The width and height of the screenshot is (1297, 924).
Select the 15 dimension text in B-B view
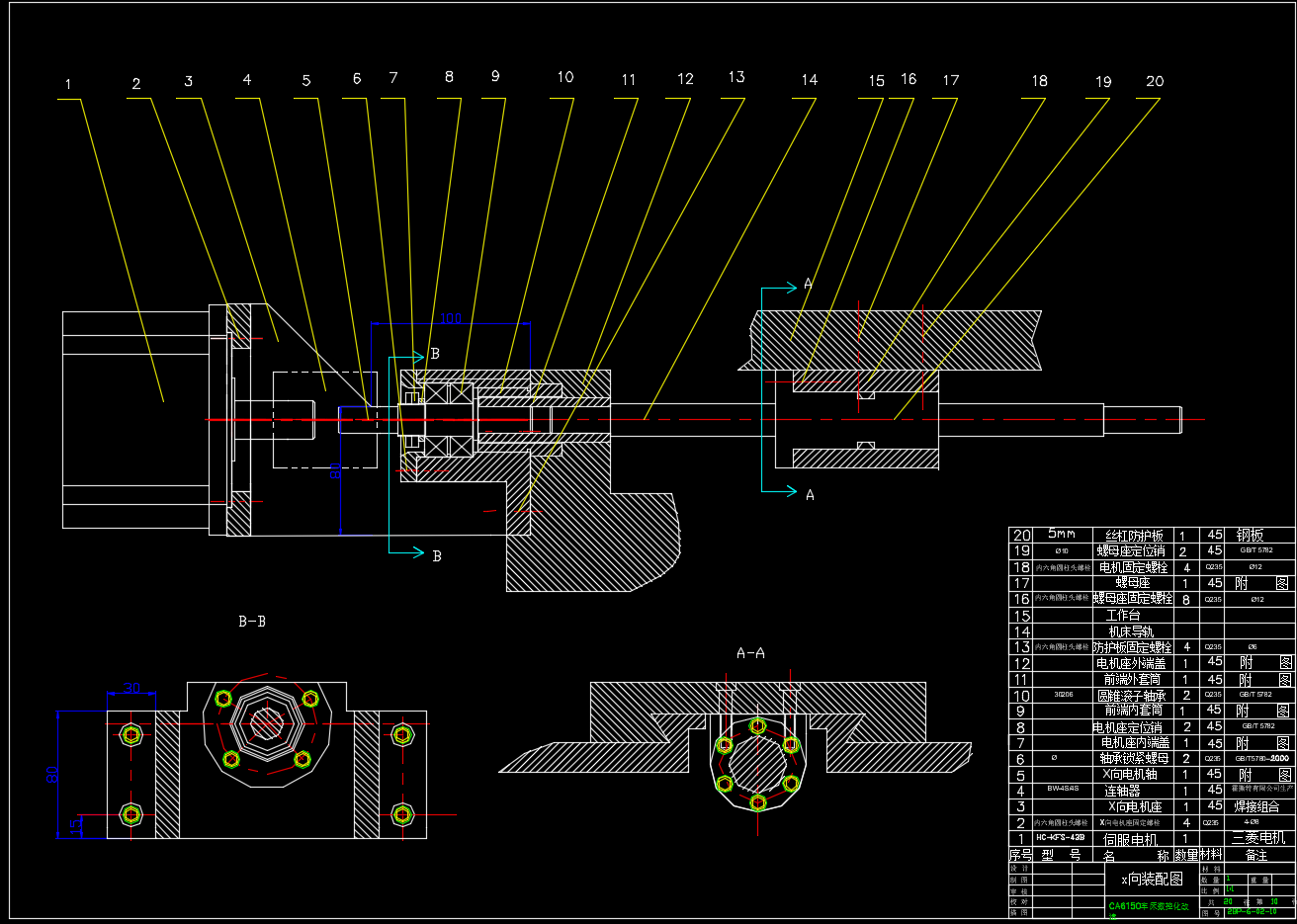click(x=74, y=825)
